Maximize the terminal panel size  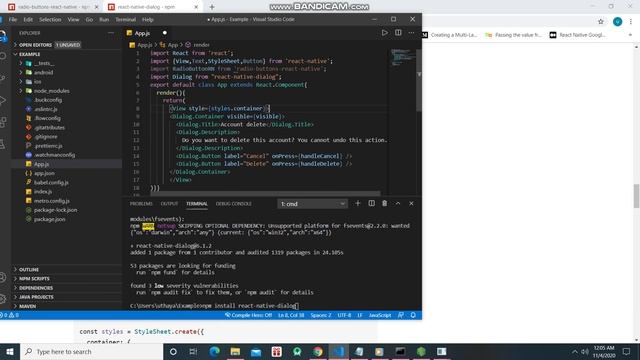398,203
